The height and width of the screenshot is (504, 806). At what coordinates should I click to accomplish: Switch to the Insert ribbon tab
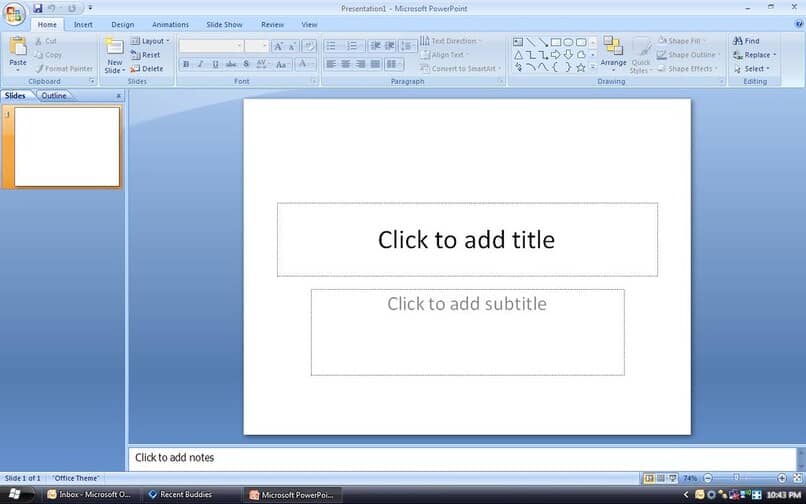(x=83, y=25)
